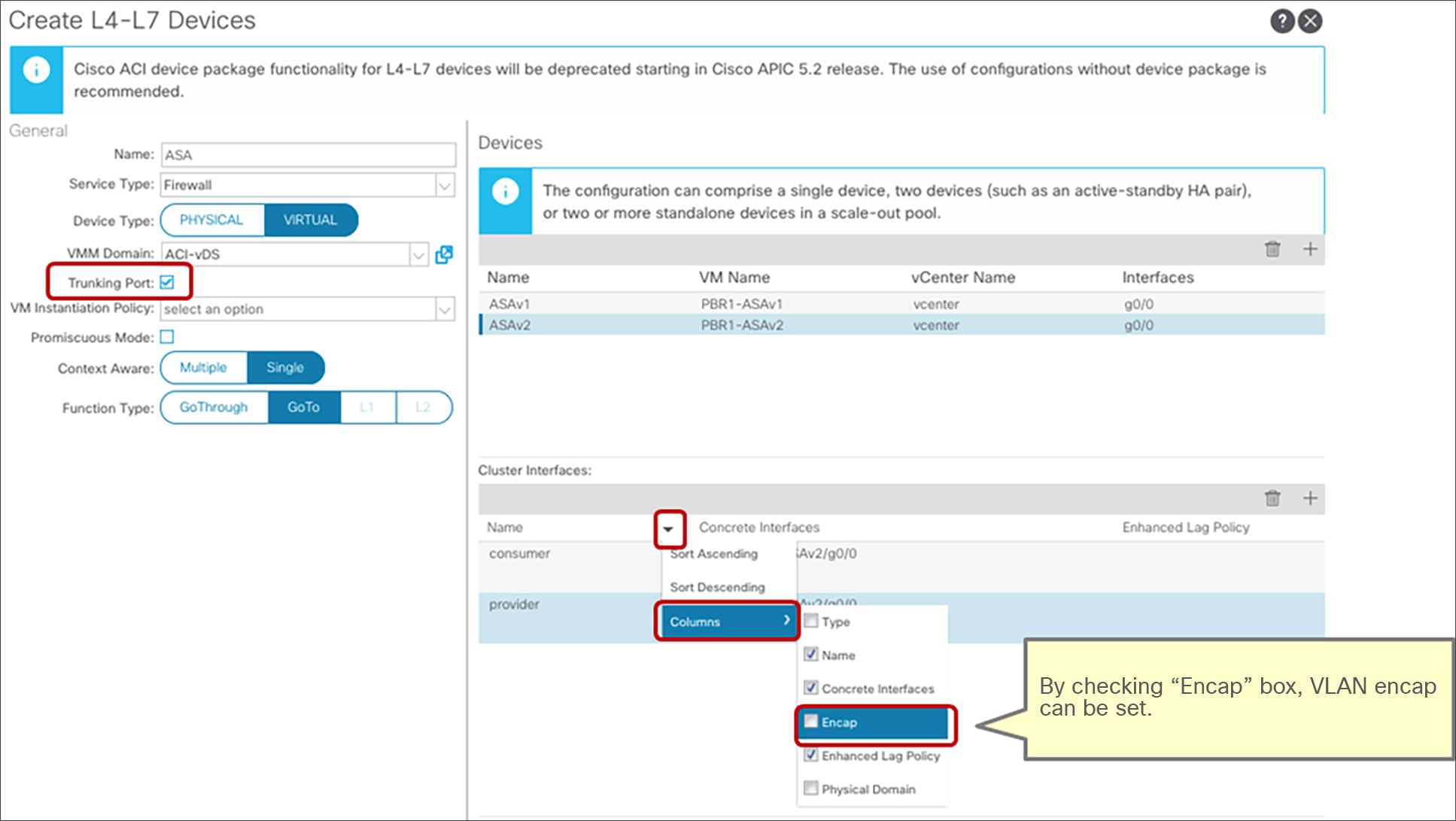Choose Sort Descending from the menu
Image resolution: width=1456 pixels, height=821 pixels.
717,587
